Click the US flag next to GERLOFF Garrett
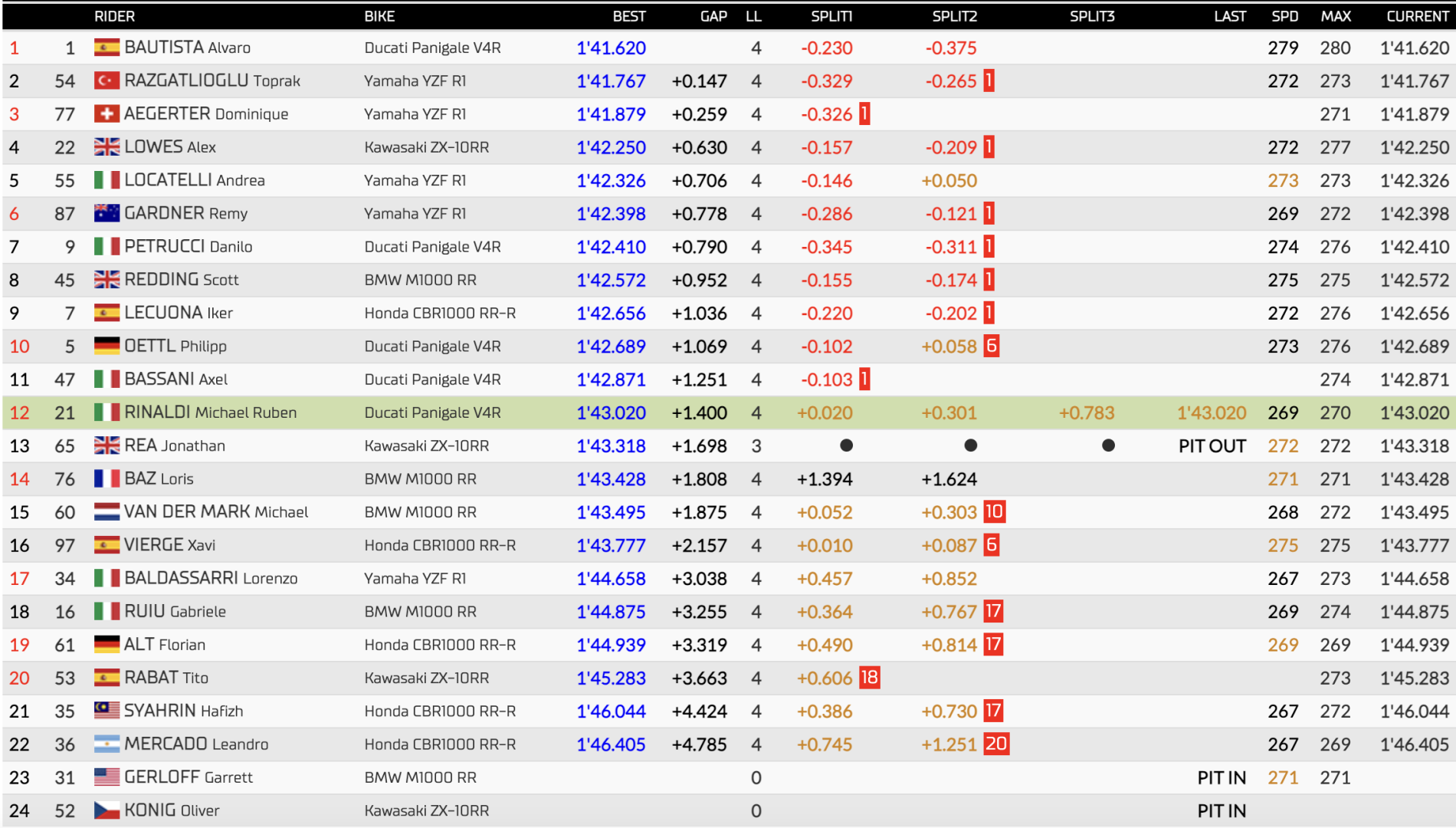Screen dimensions: 1456x828 click(x=107, y=777)
